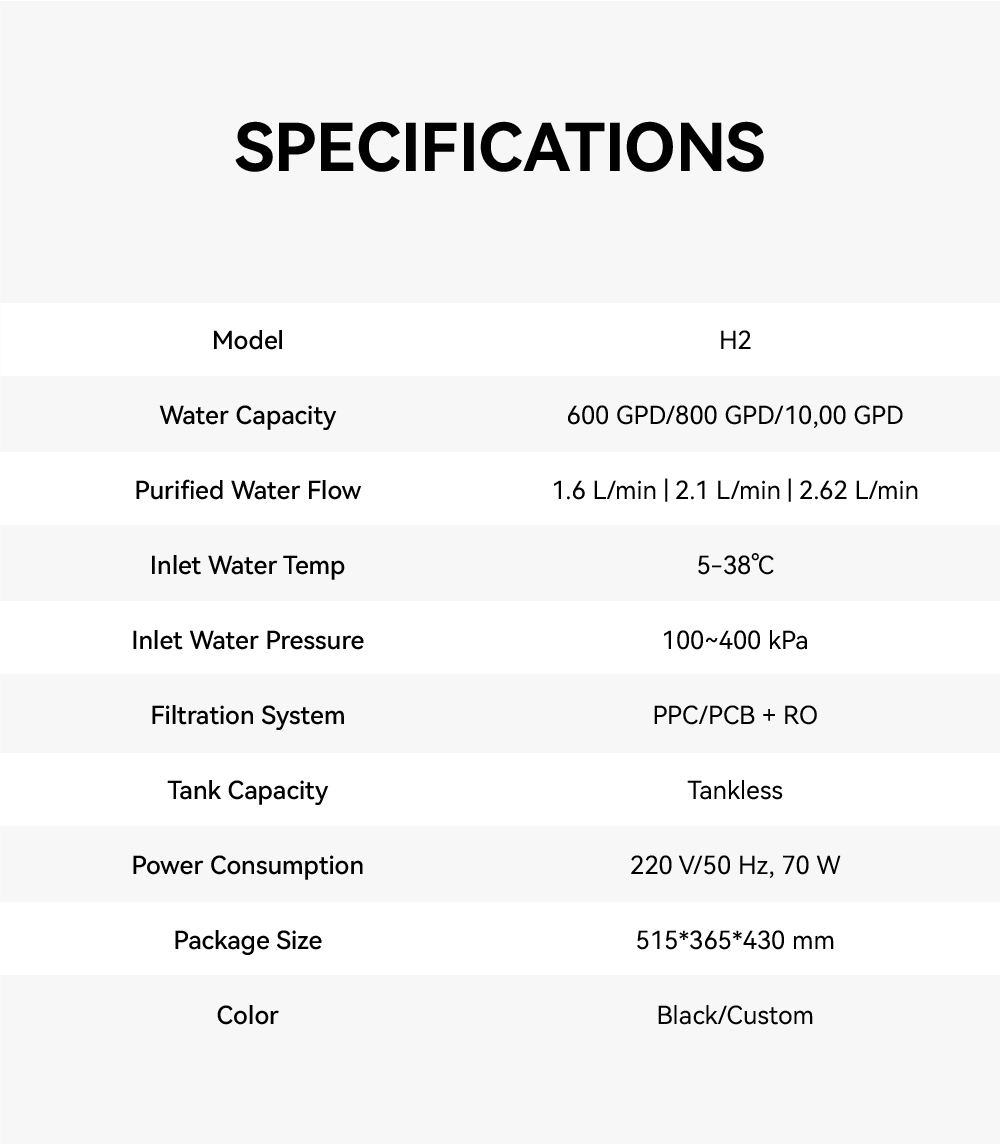The height and width of the screenshot is (1144, 1000).
Task: Select the PPC/PCB + RO value
Action: [735, 715]
